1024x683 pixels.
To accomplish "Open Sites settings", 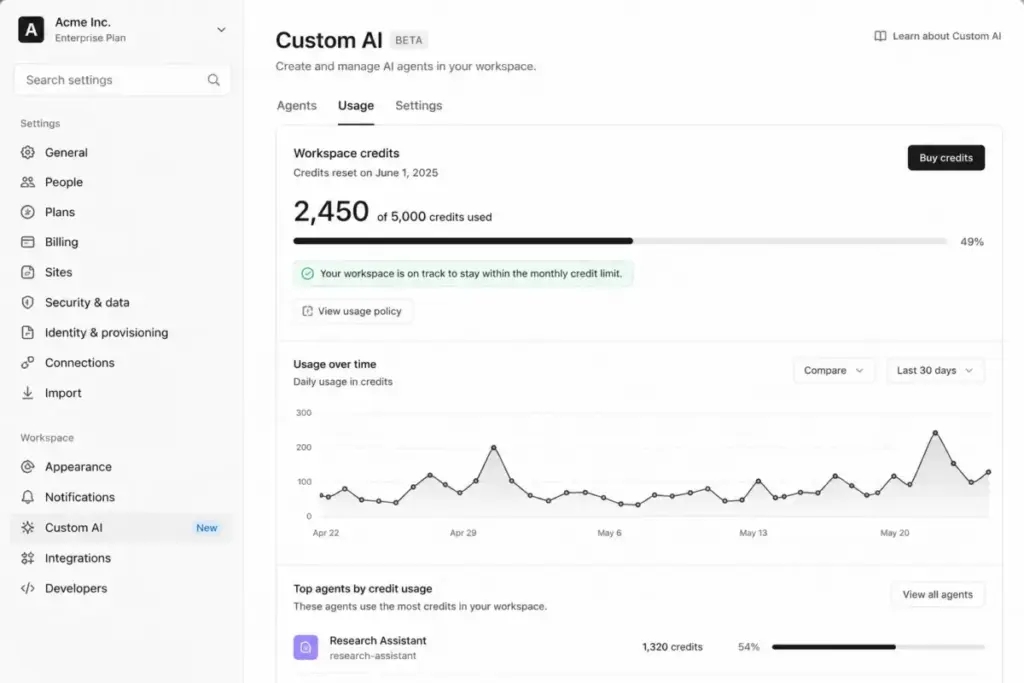I will click(x=121, y=272).
